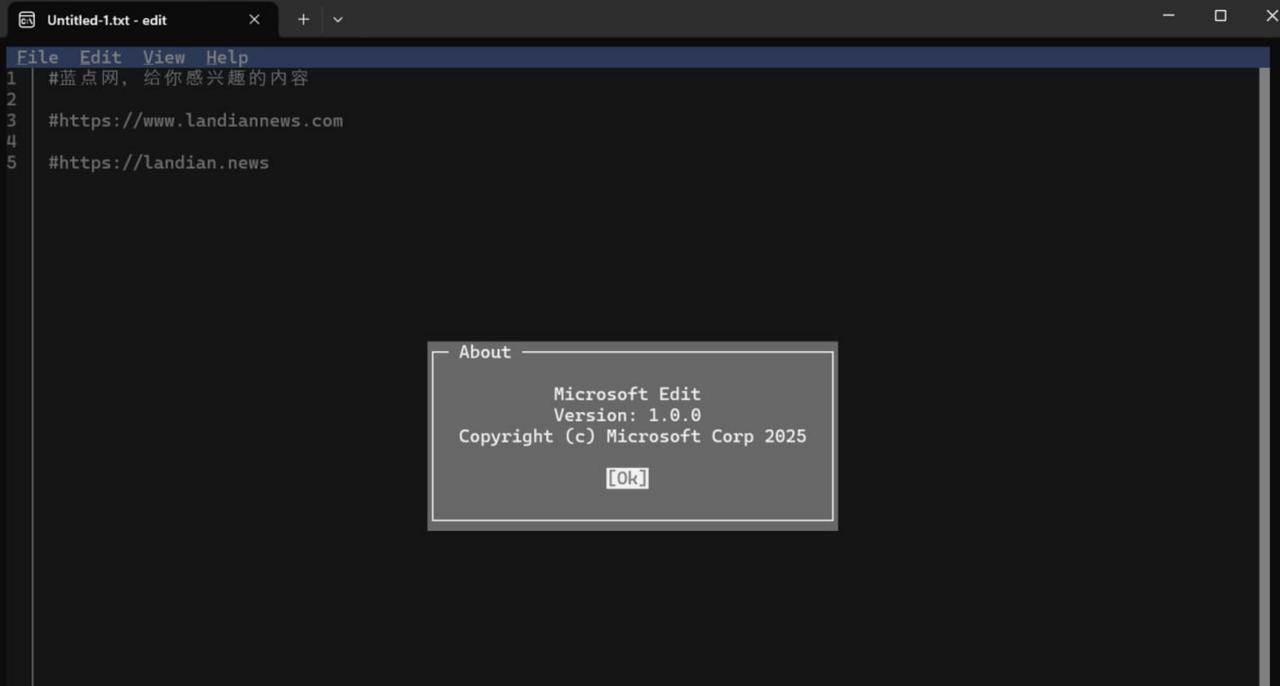Click the terminal icon in tab
1280x686 pixels.
(x=27, y=19)
